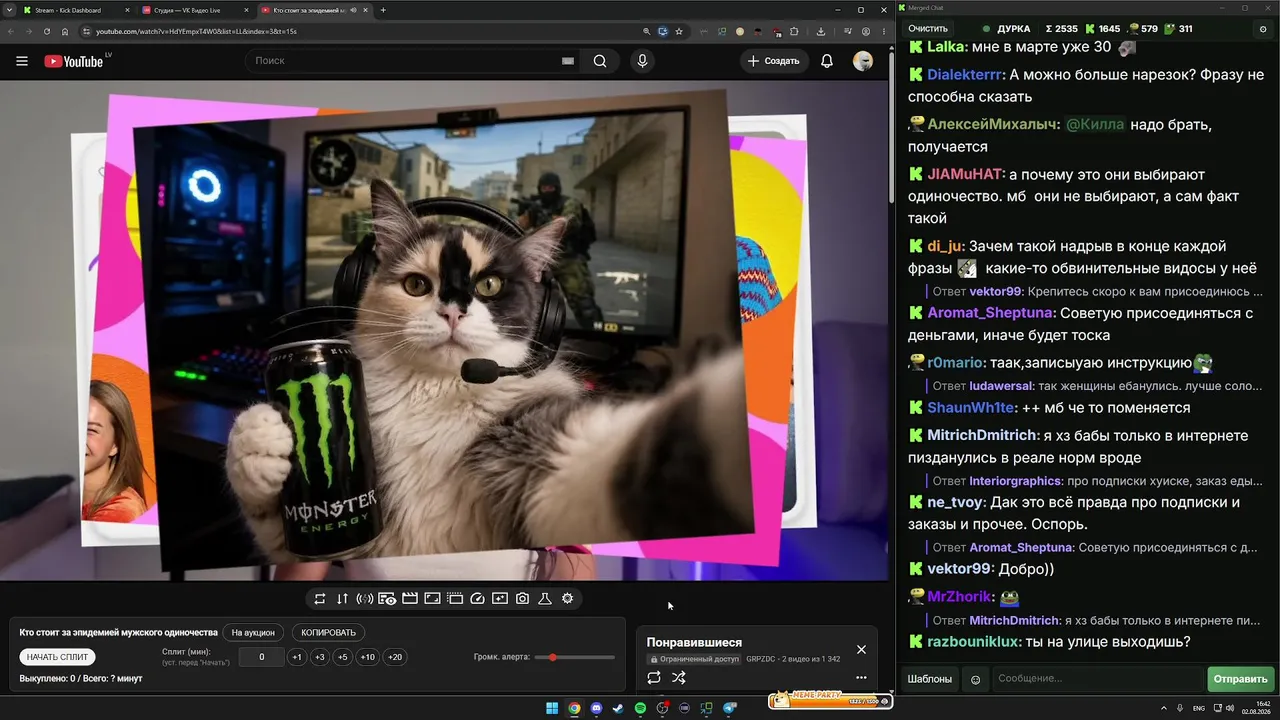The image size is (1280, 720).
Task: Open Steam from the taskbar
Action: [x=618, y=708]
